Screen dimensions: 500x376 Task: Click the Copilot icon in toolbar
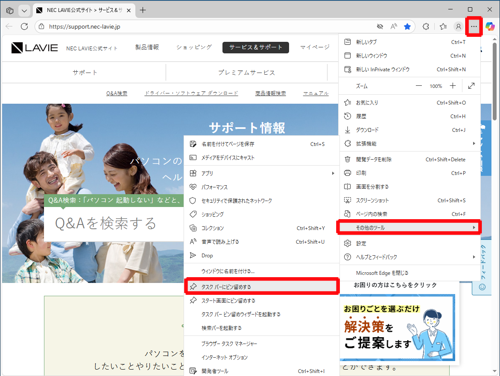(x=490, y=26)
